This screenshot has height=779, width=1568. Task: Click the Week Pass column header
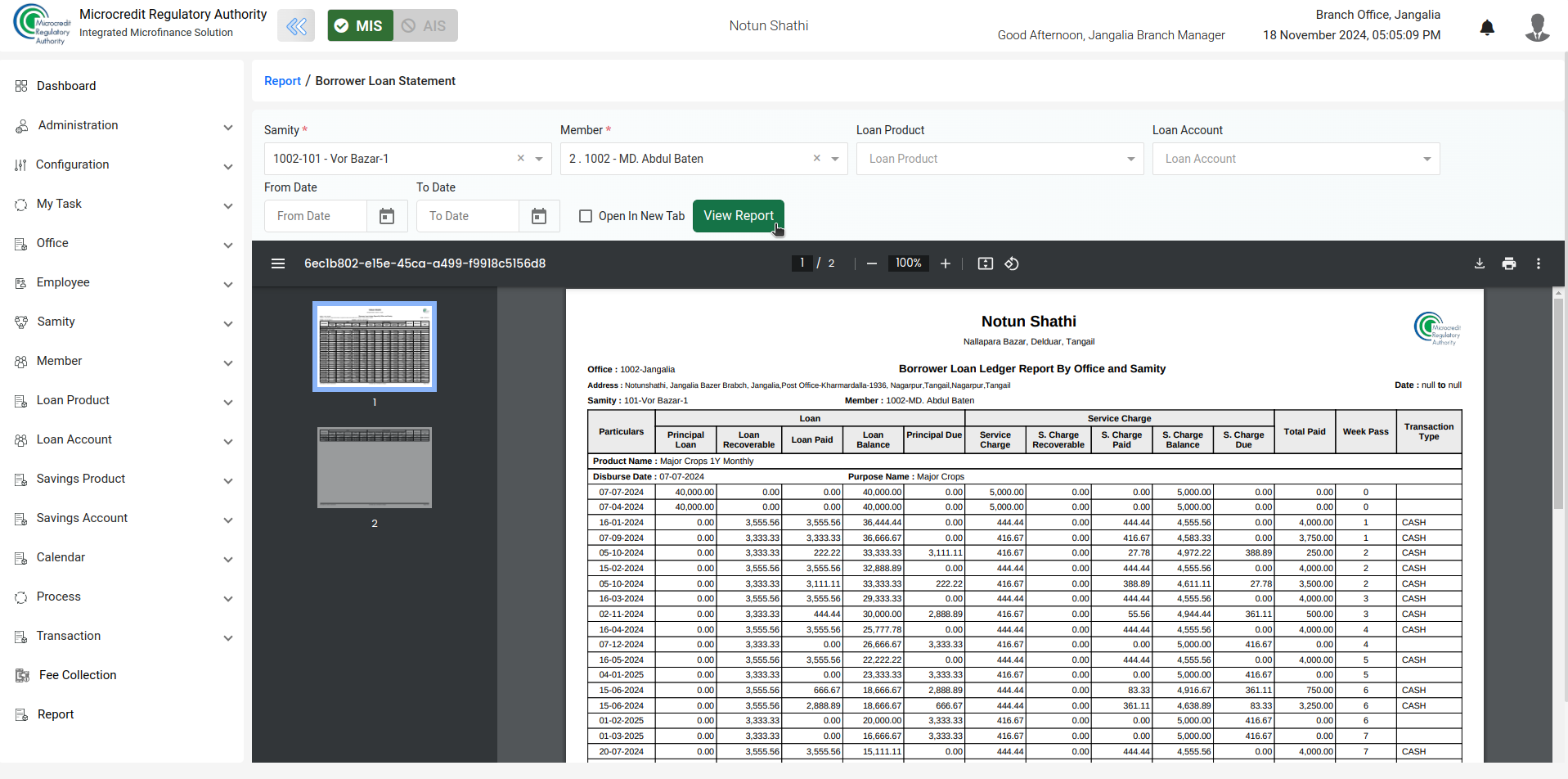1365,432
